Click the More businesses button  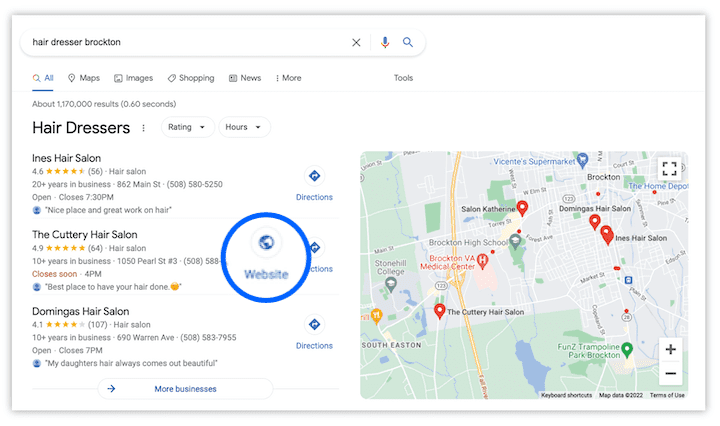coord(185,389)
